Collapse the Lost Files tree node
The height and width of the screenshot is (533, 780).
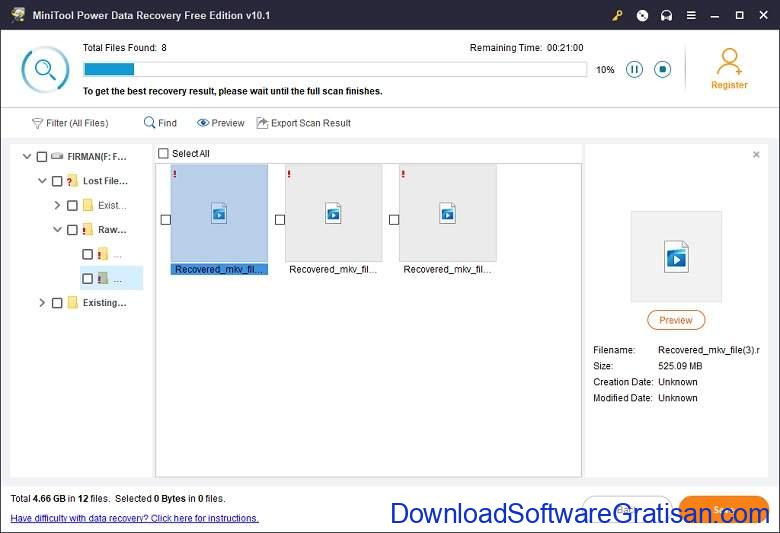pyautogui.click(x=42, y=181)
